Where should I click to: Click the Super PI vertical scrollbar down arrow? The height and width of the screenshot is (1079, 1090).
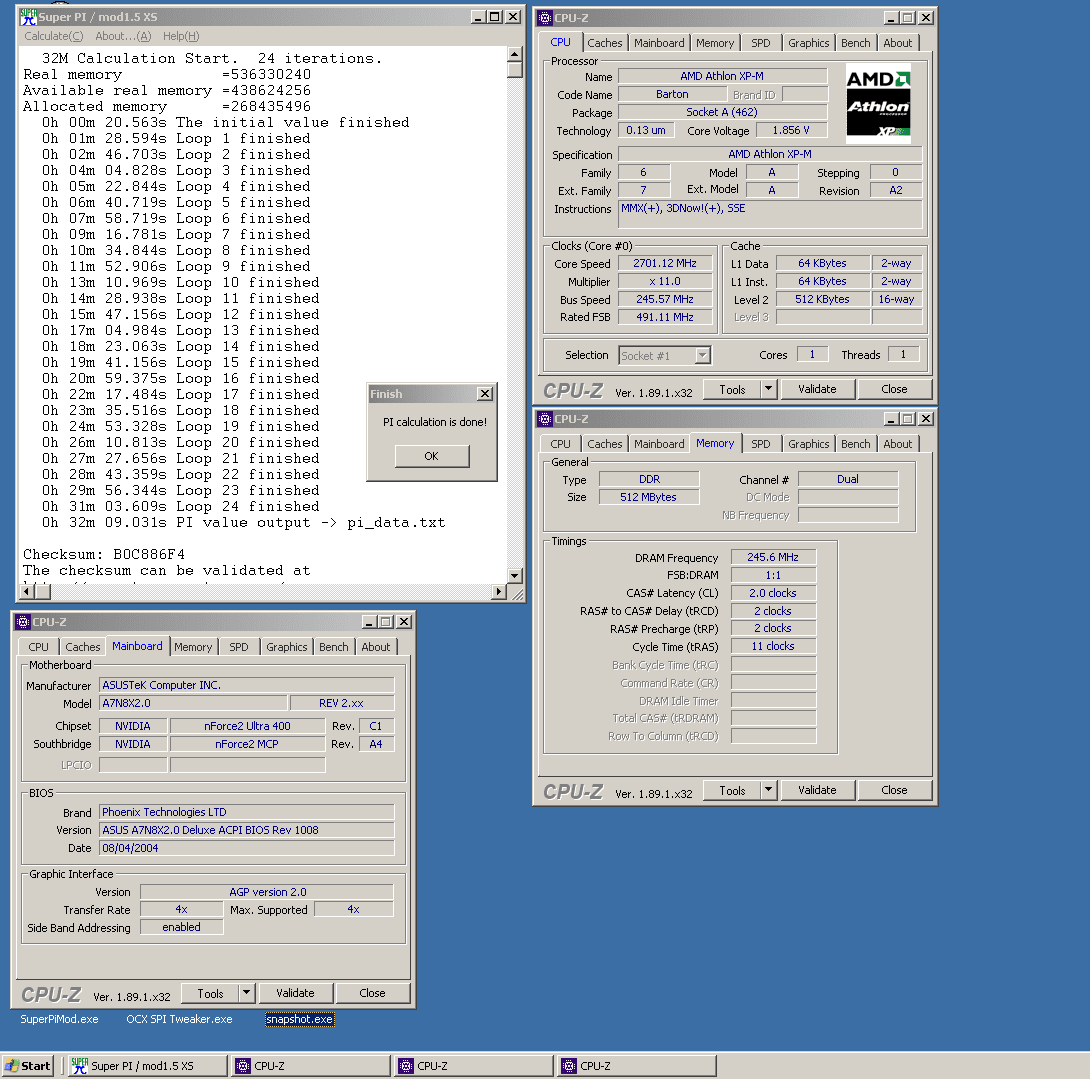pos(514,576)
